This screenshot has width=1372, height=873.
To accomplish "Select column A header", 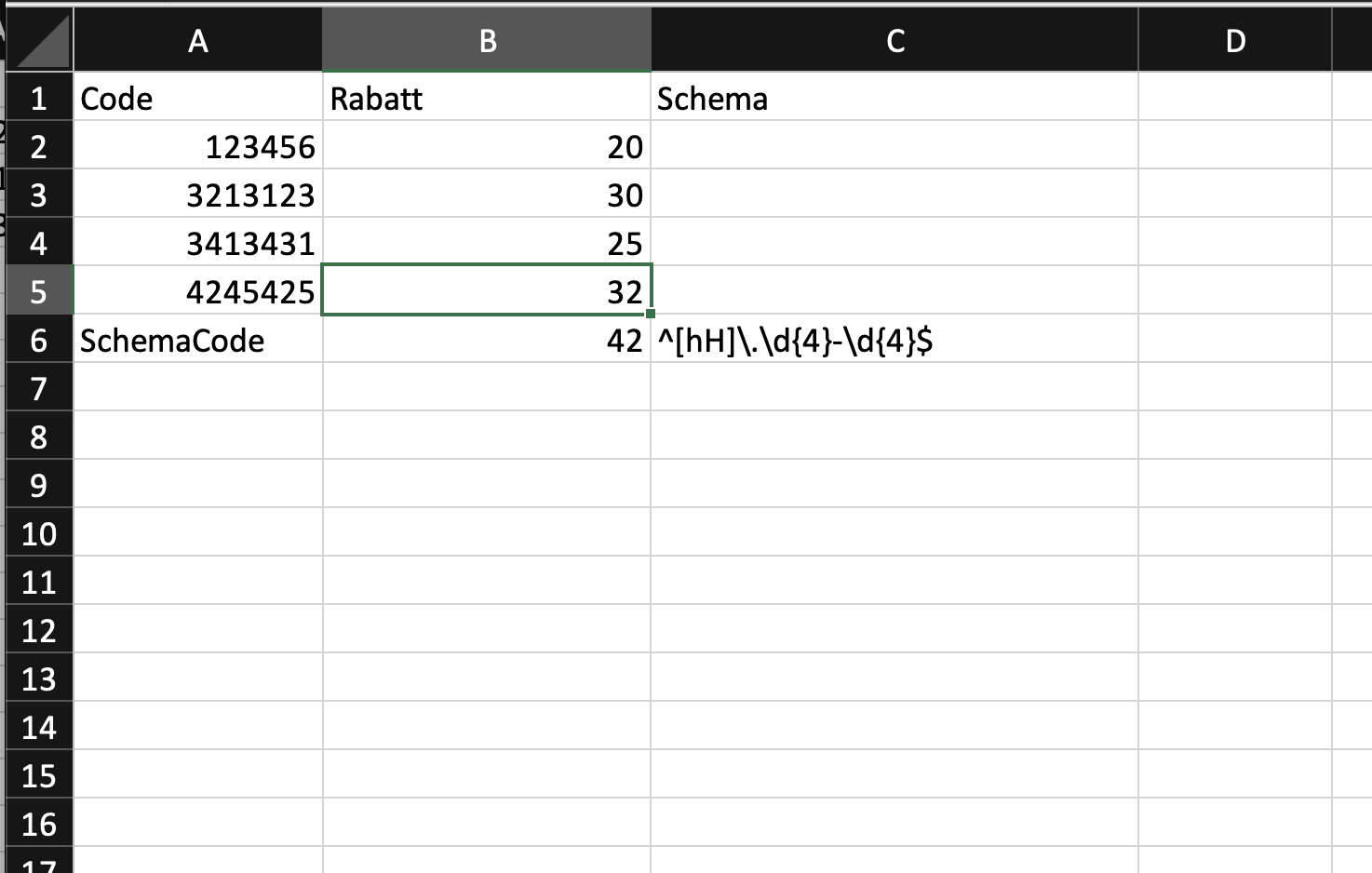I will 197,41.
